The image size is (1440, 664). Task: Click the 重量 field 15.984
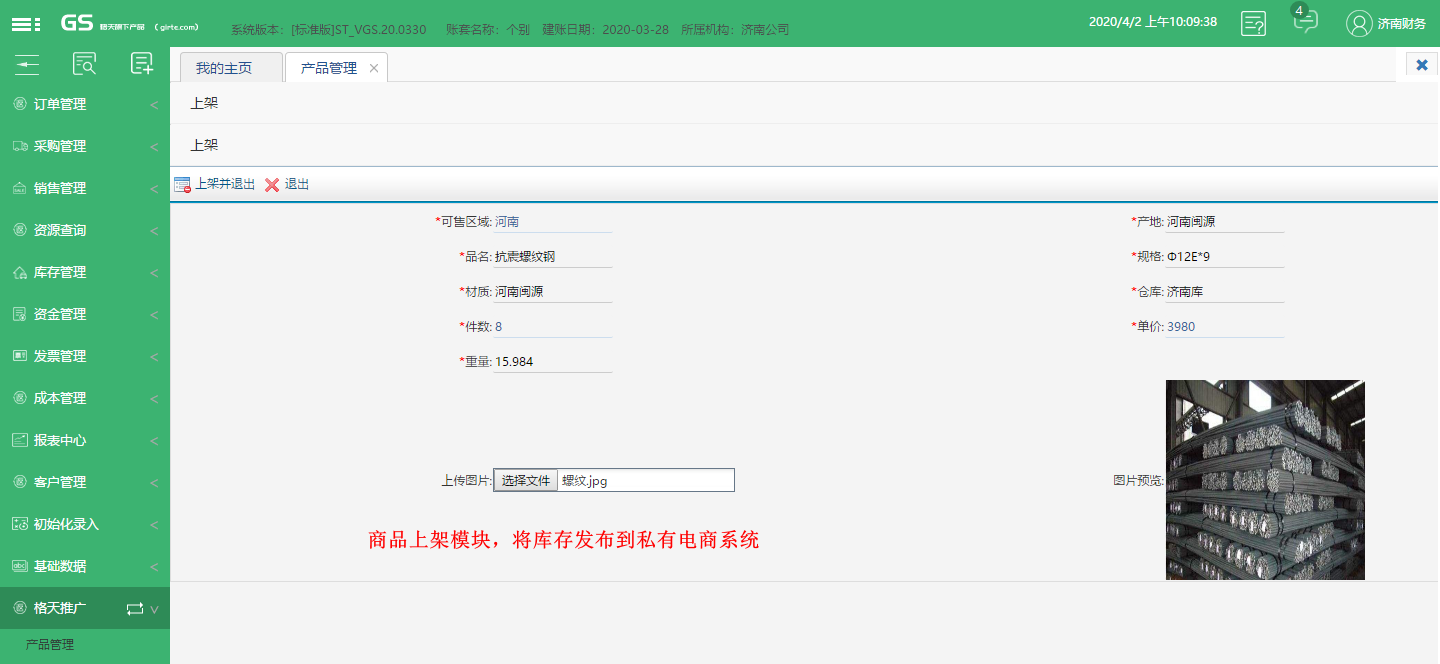click(x=552, y=362)
